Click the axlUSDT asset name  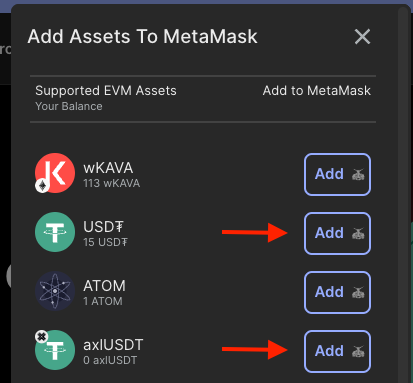click(x=113, y=345)
